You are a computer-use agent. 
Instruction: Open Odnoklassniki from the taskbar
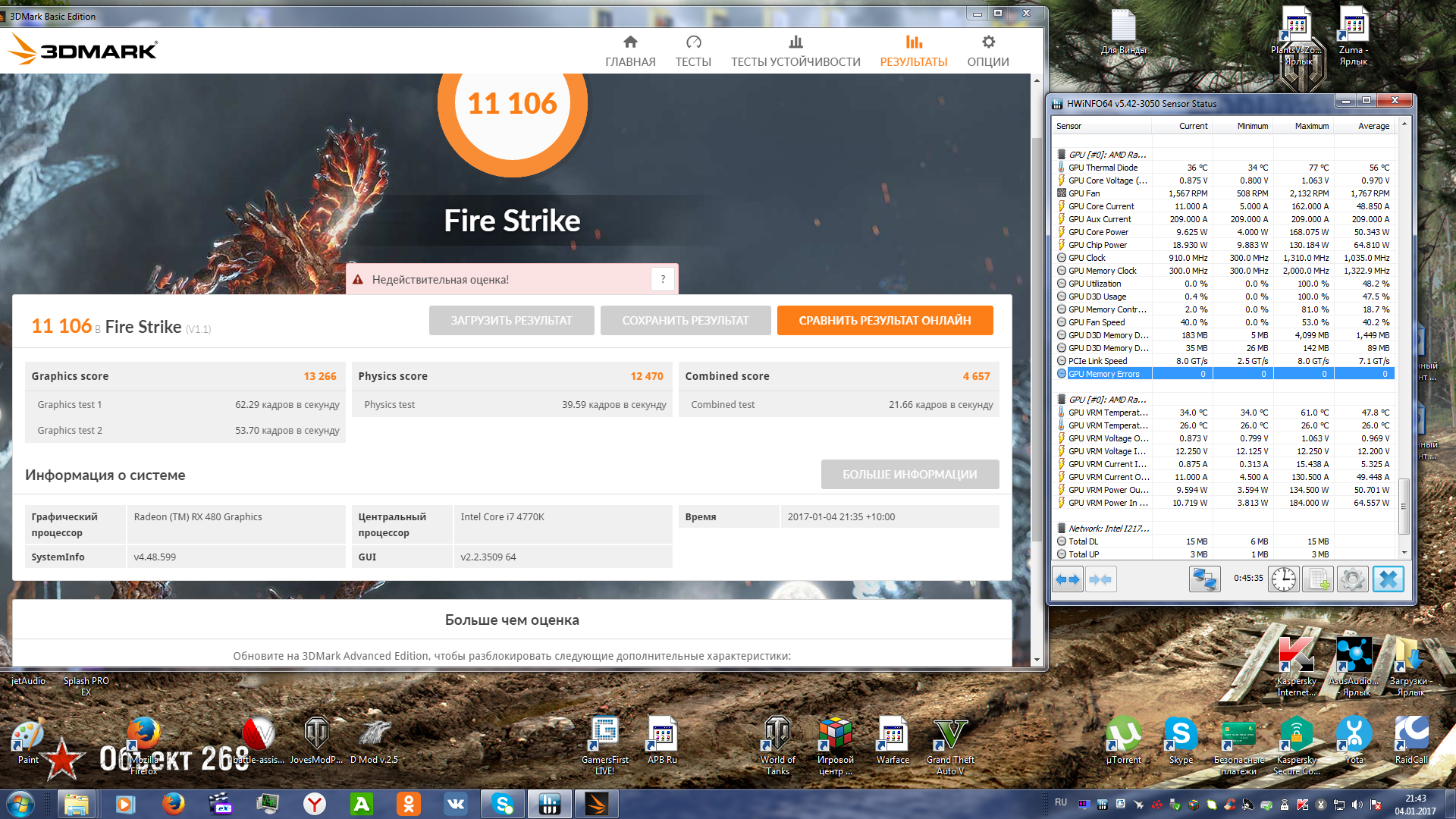coord(409,804)
